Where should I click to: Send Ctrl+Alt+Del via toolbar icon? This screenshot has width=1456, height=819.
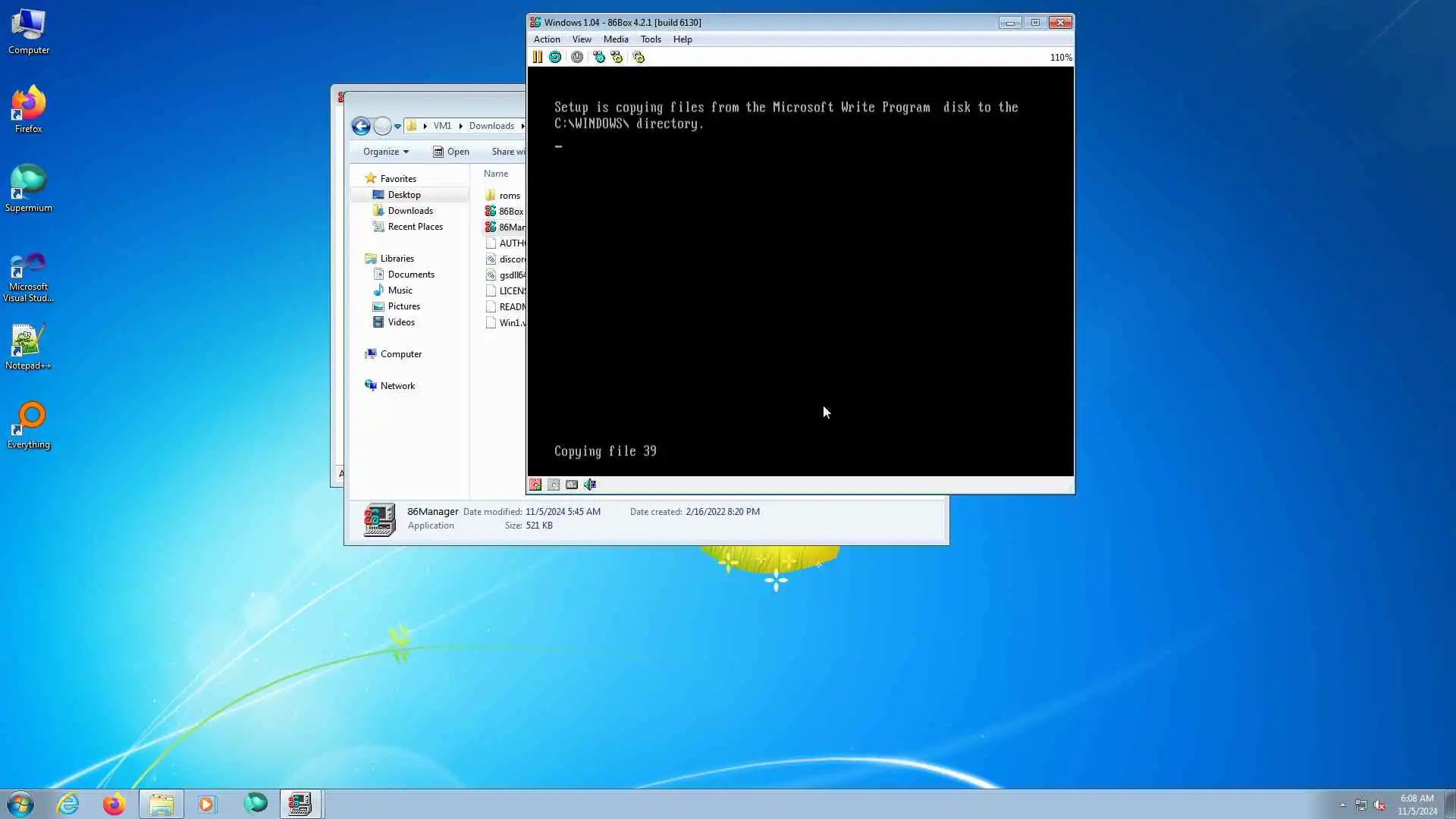tap(599, 57)
